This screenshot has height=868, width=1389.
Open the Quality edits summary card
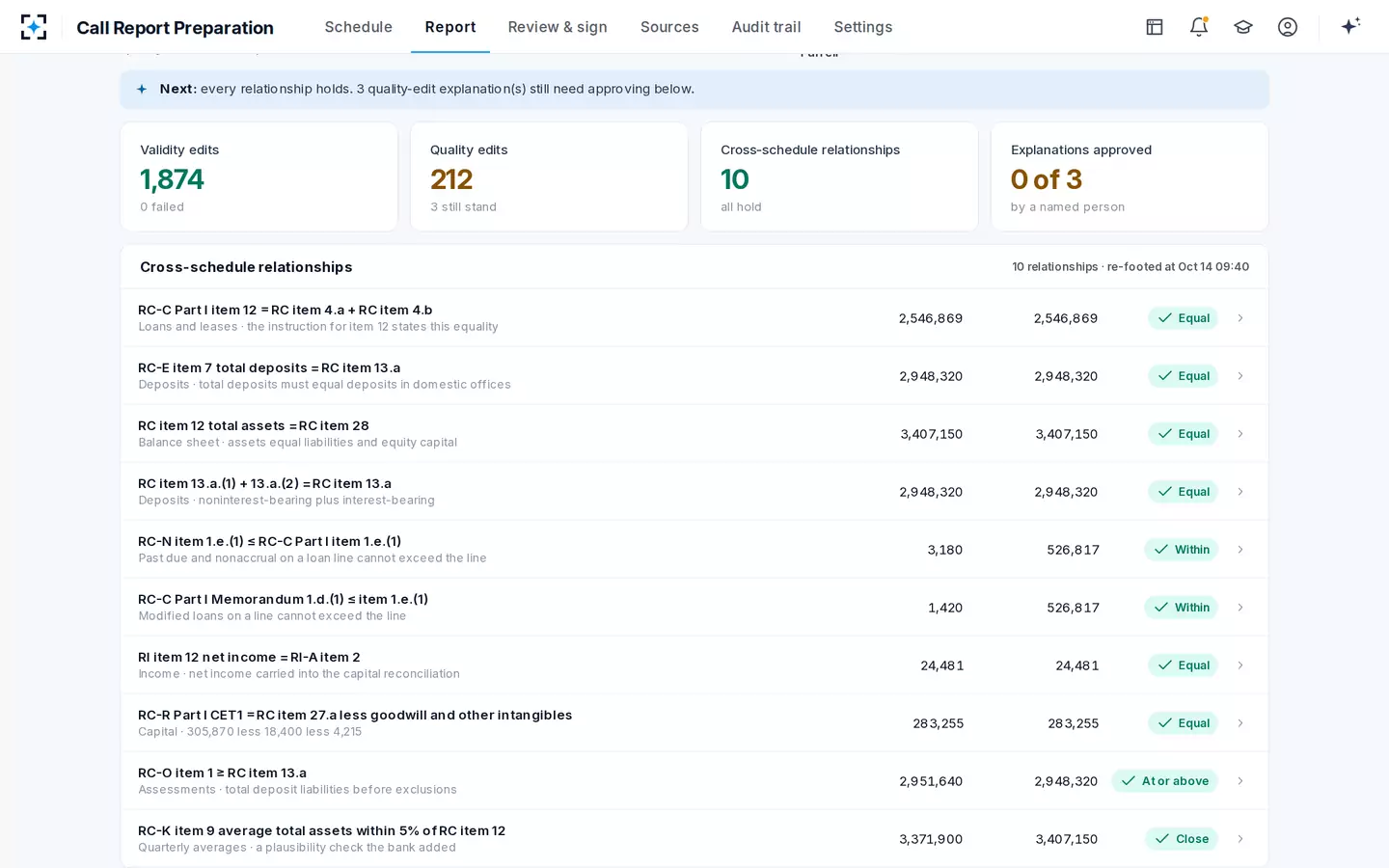549,176
